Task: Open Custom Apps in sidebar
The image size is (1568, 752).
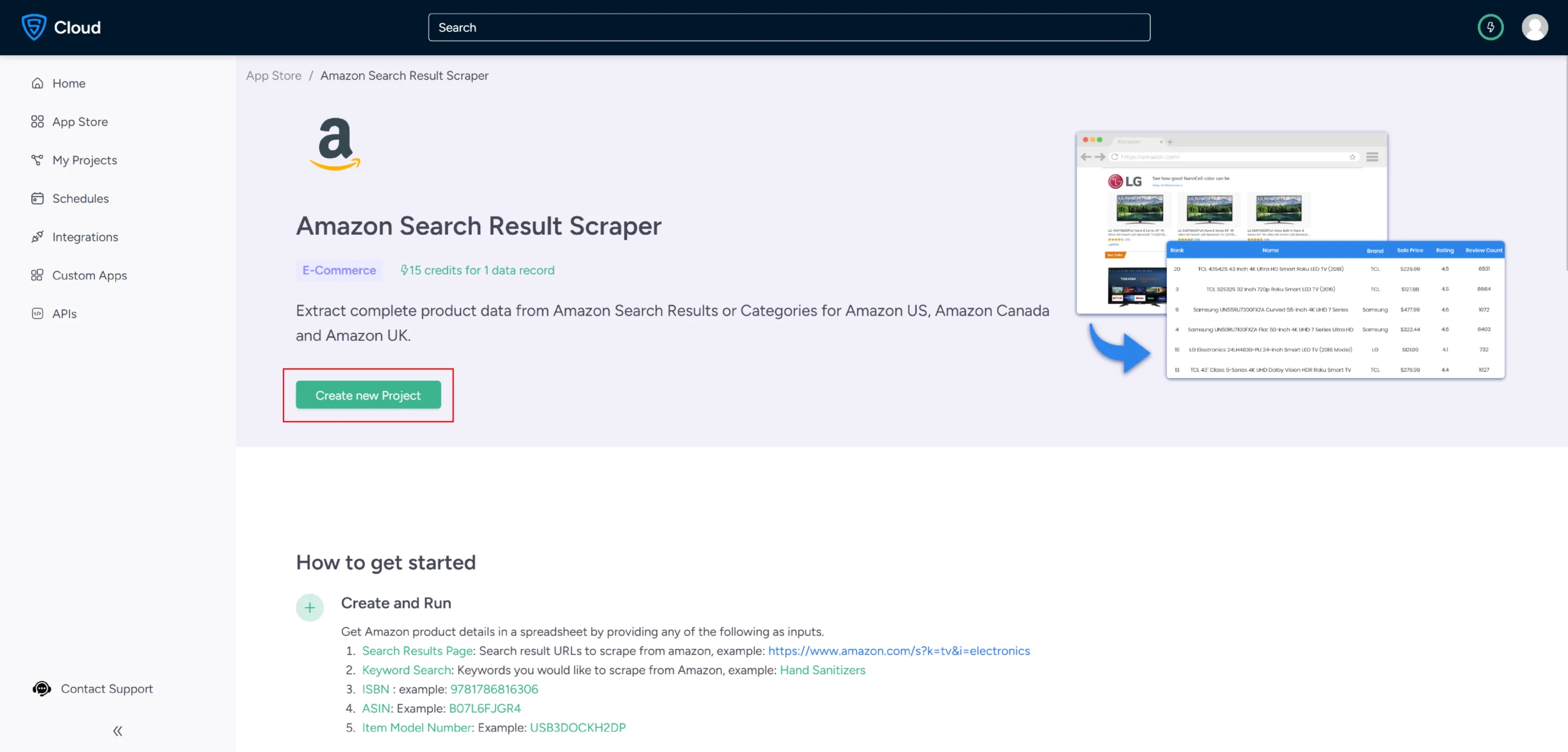Action: [x=90, y=275]
